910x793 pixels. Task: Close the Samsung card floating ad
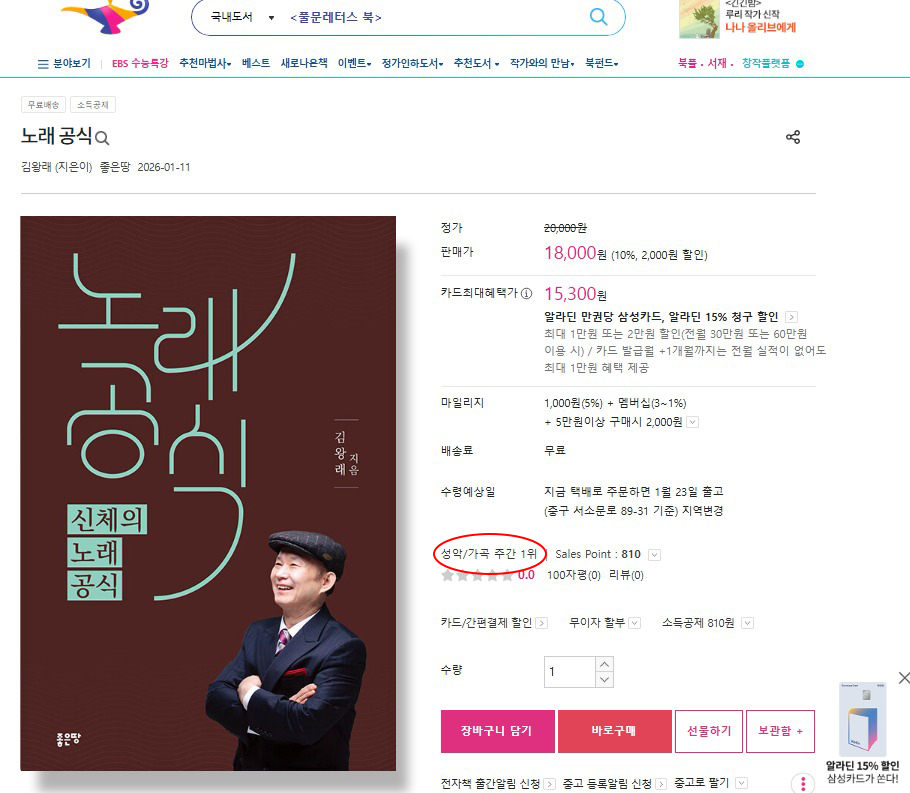pos(904,677)
